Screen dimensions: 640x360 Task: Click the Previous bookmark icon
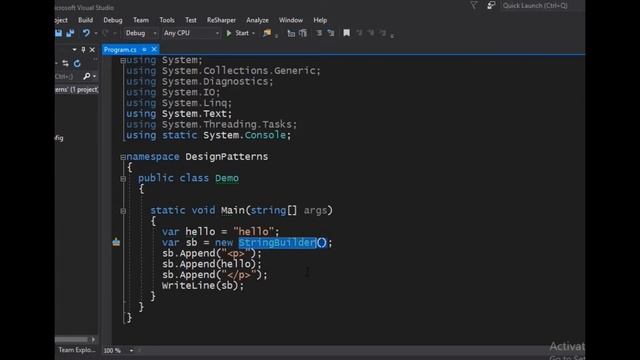(359, 33)
